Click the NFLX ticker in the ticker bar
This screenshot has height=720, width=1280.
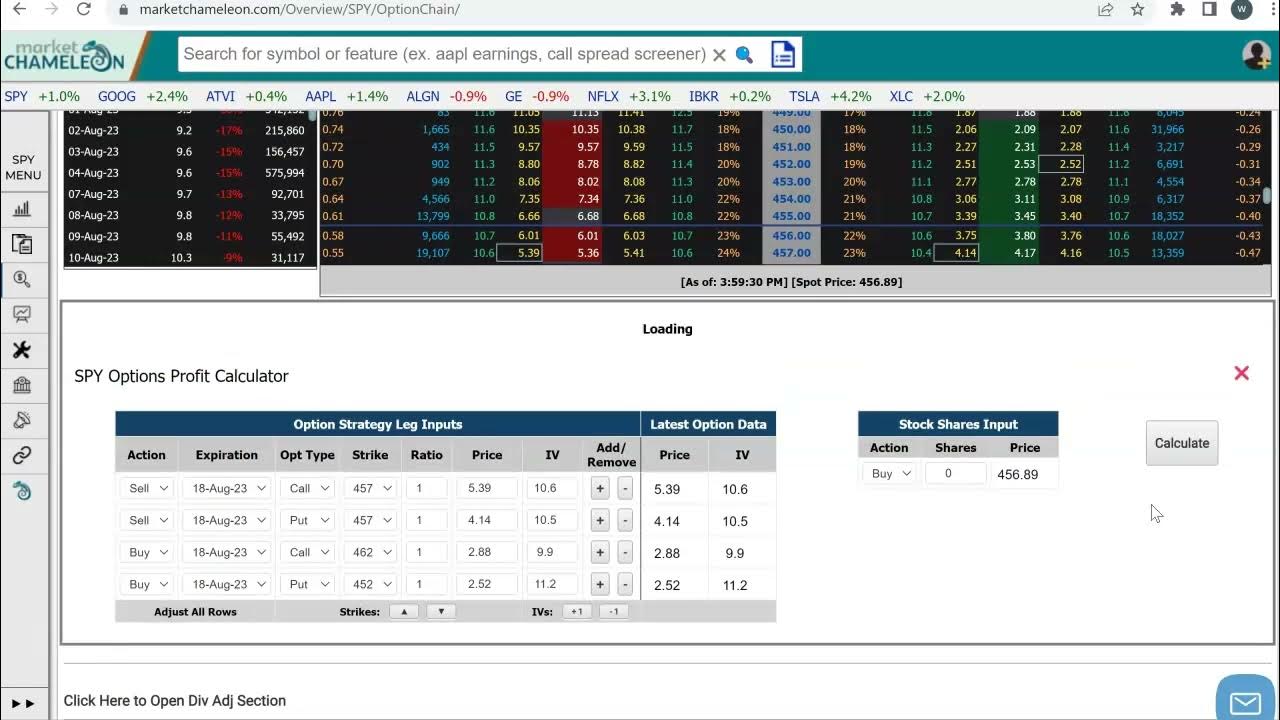tap(603, 97)
